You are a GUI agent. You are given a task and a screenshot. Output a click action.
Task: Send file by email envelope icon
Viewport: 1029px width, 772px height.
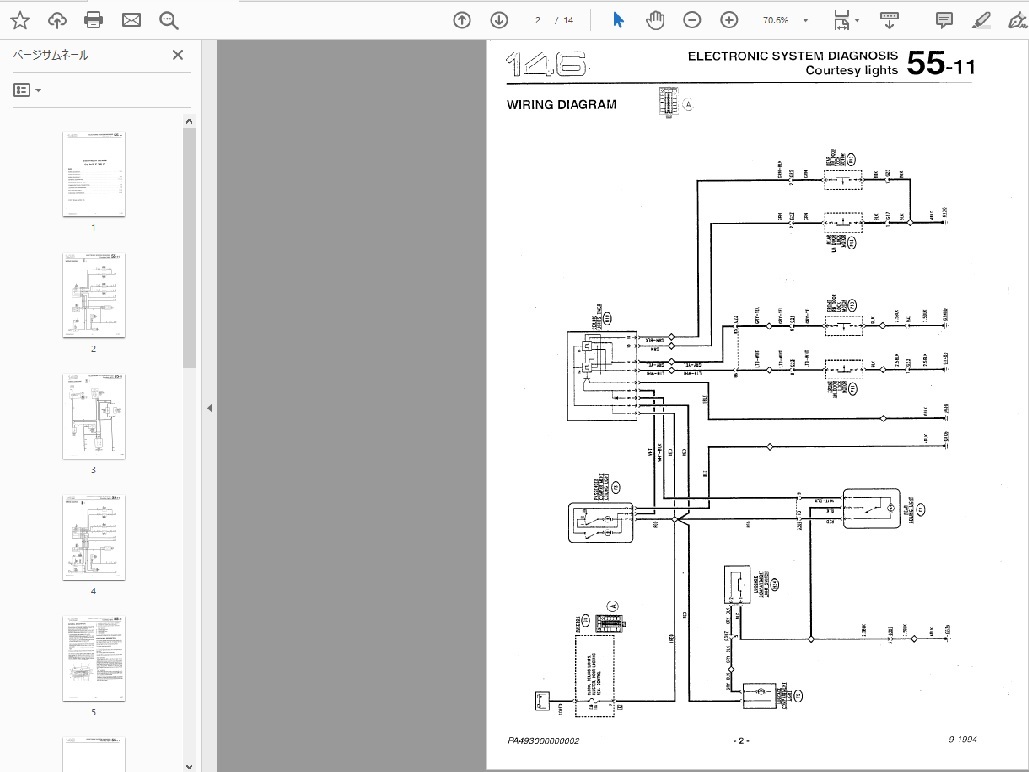(x=131, y=20)
